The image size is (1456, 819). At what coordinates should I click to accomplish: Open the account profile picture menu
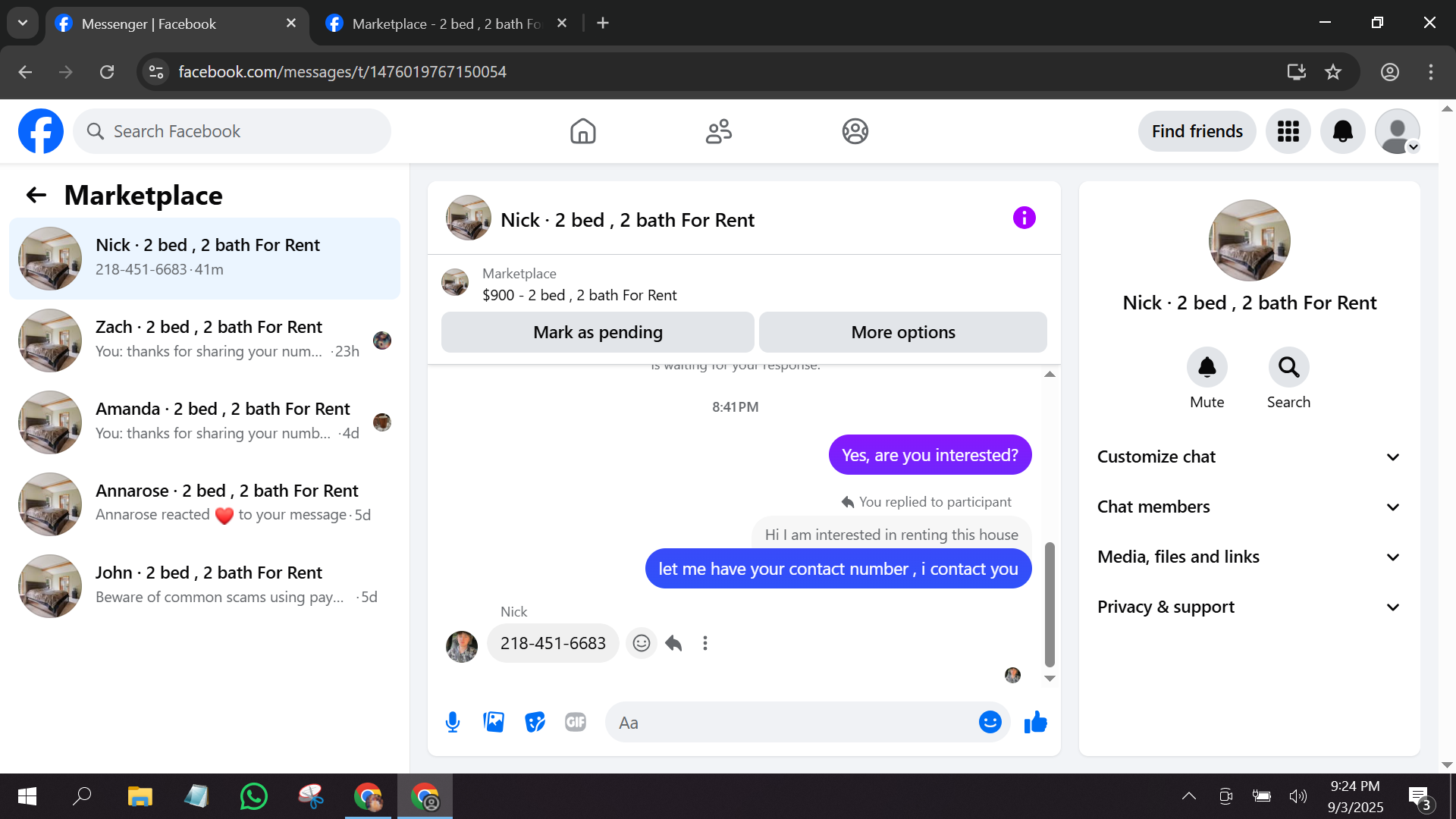1398,131
